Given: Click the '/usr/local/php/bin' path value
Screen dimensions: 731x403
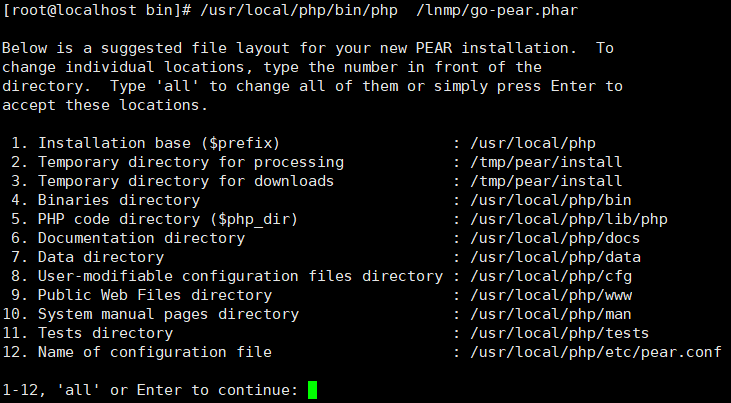Looking at the screenshot, I should (x=551, y=200).
